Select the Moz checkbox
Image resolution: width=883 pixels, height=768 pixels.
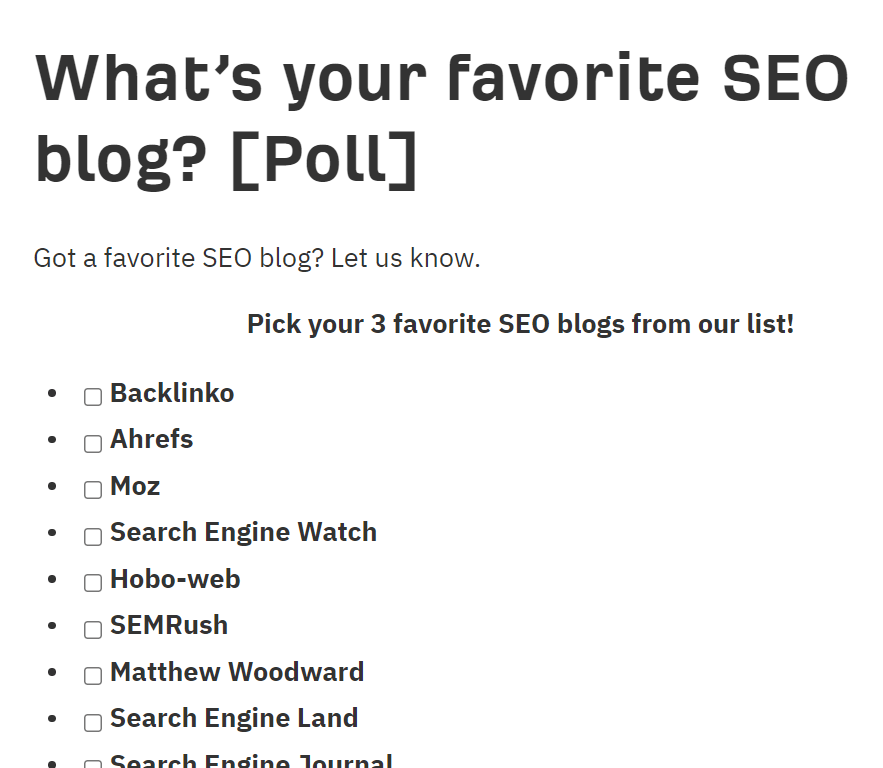coord(93,490)
